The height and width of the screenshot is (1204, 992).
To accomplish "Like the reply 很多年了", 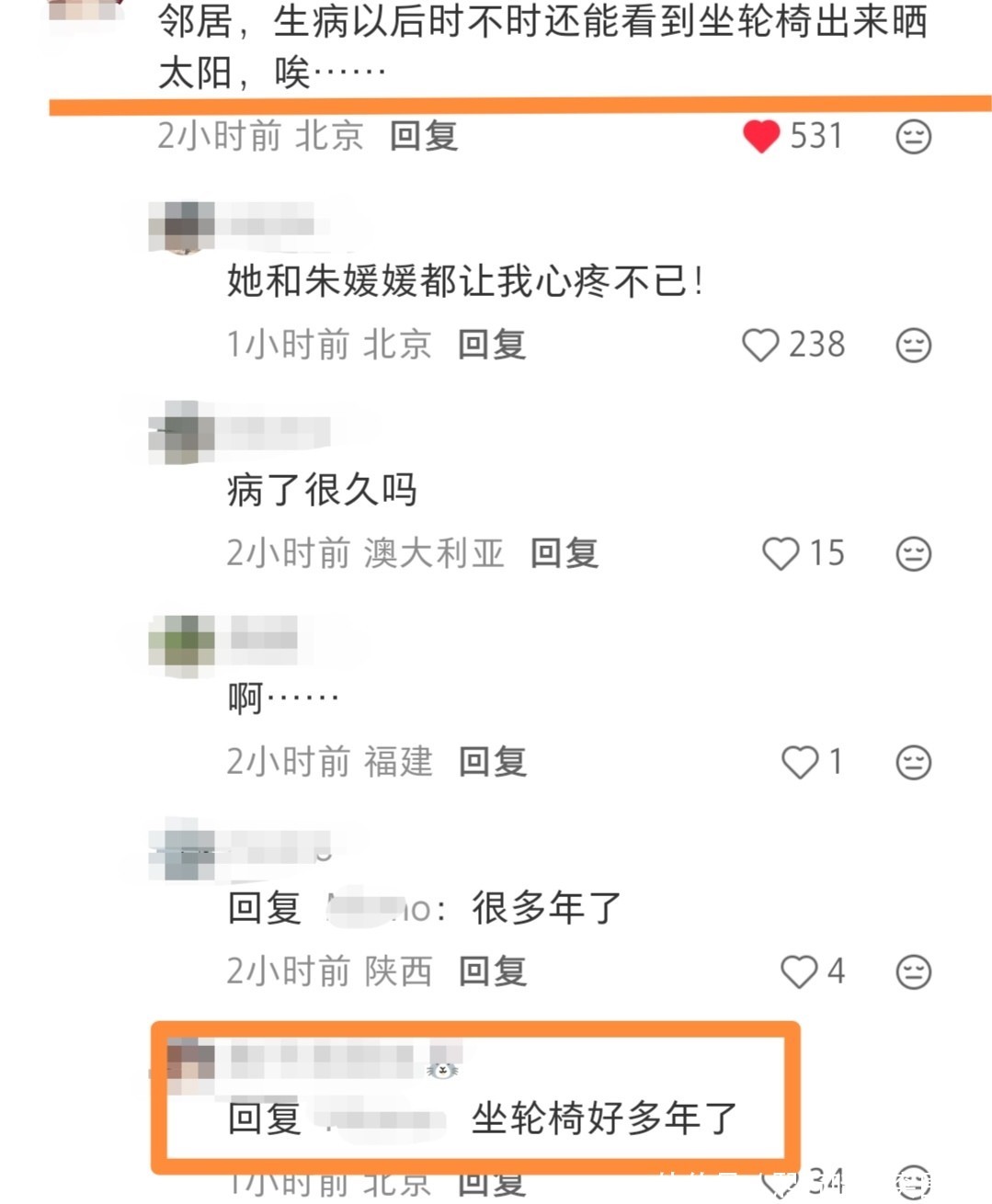I will (799, 972).
